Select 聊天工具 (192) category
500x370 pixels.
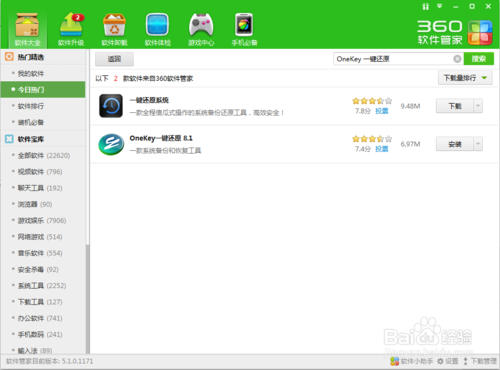tap(43, 188)
